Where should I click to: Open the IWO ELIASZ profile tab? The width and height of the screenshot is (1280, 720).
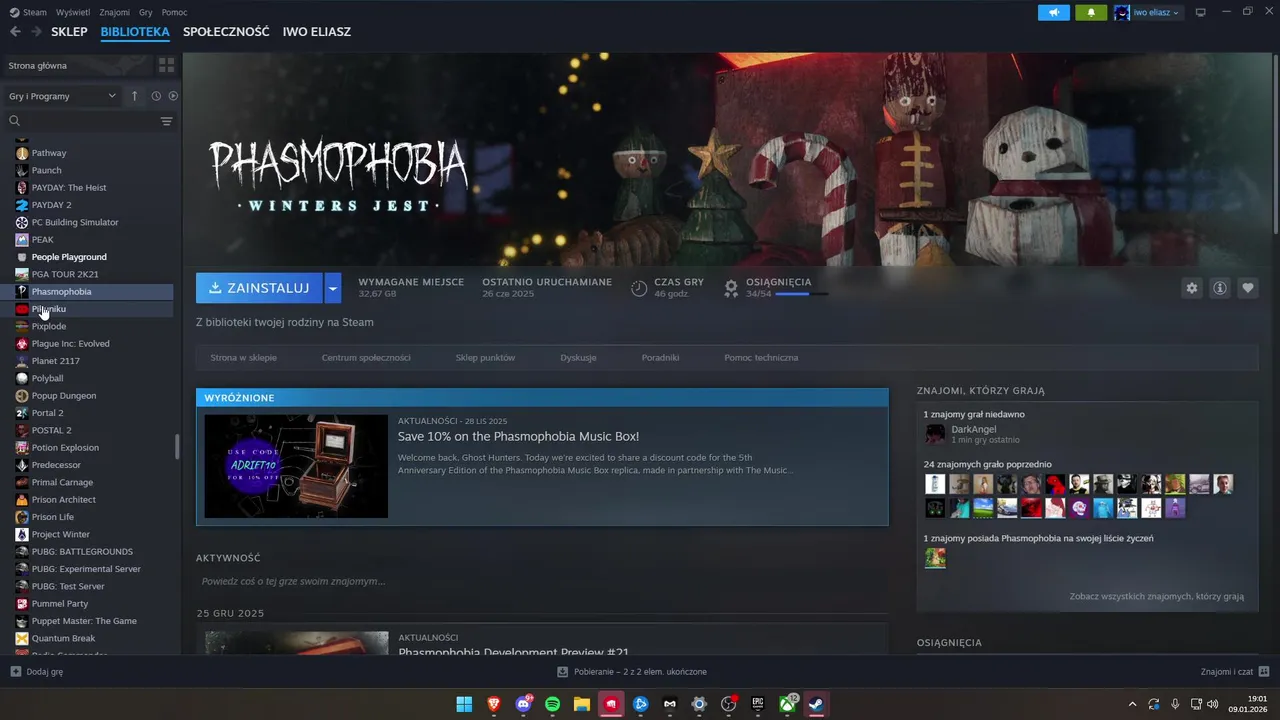(x=317, y=32)
